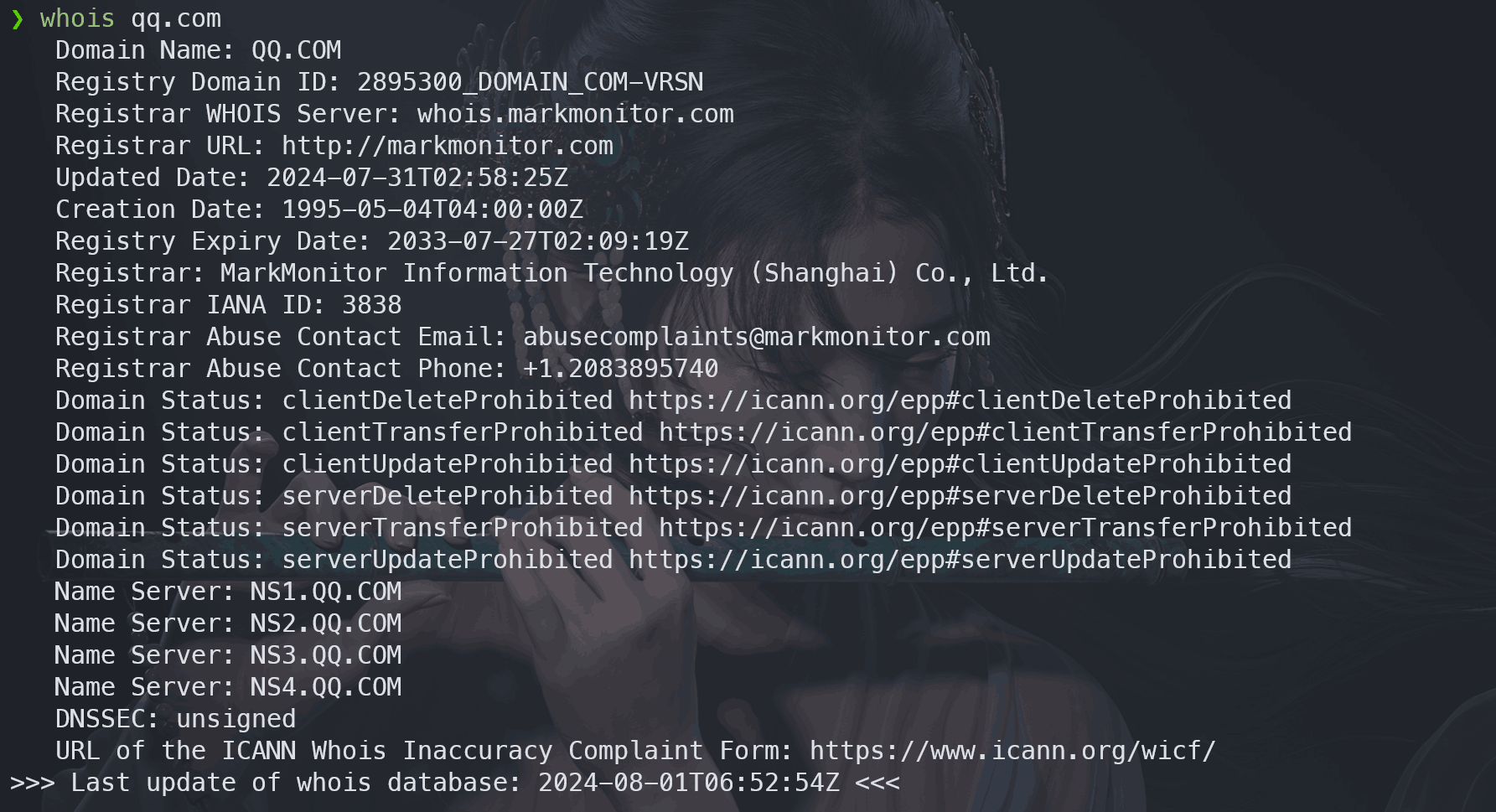Open the serverDeleteProhibited icann.org link

pyautogui.click(x=960, y=496)
